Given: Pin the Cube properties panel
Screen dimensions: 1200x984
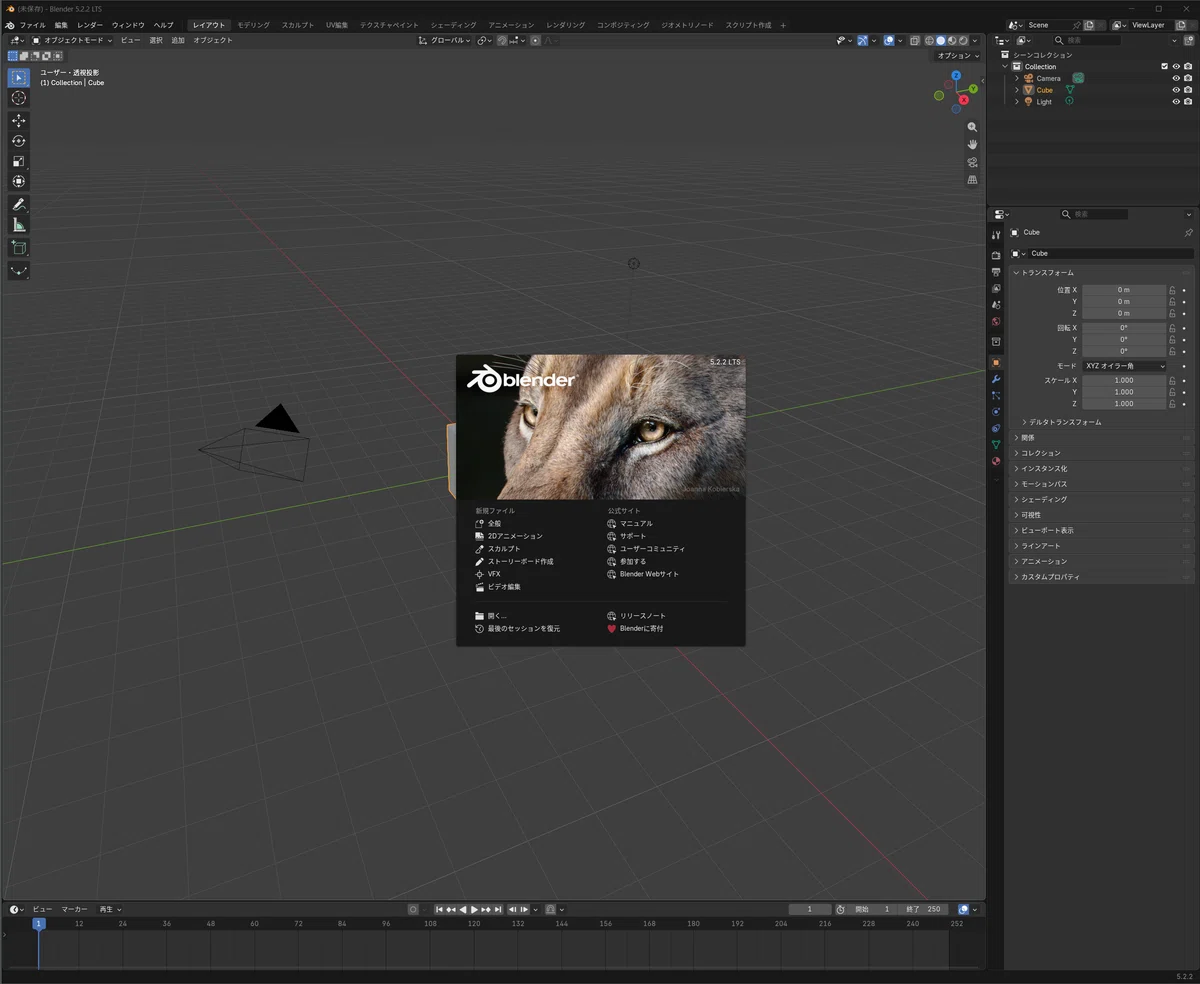Looking at the screenshot, I should tap(1188, 232).
